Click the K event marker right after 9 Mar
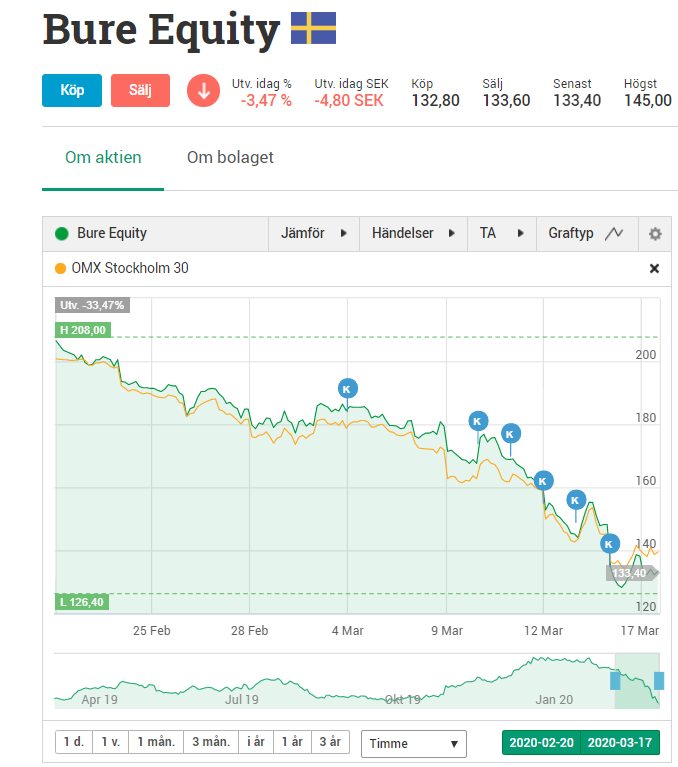Screen dimensions: 678x767 pos(478,421)
